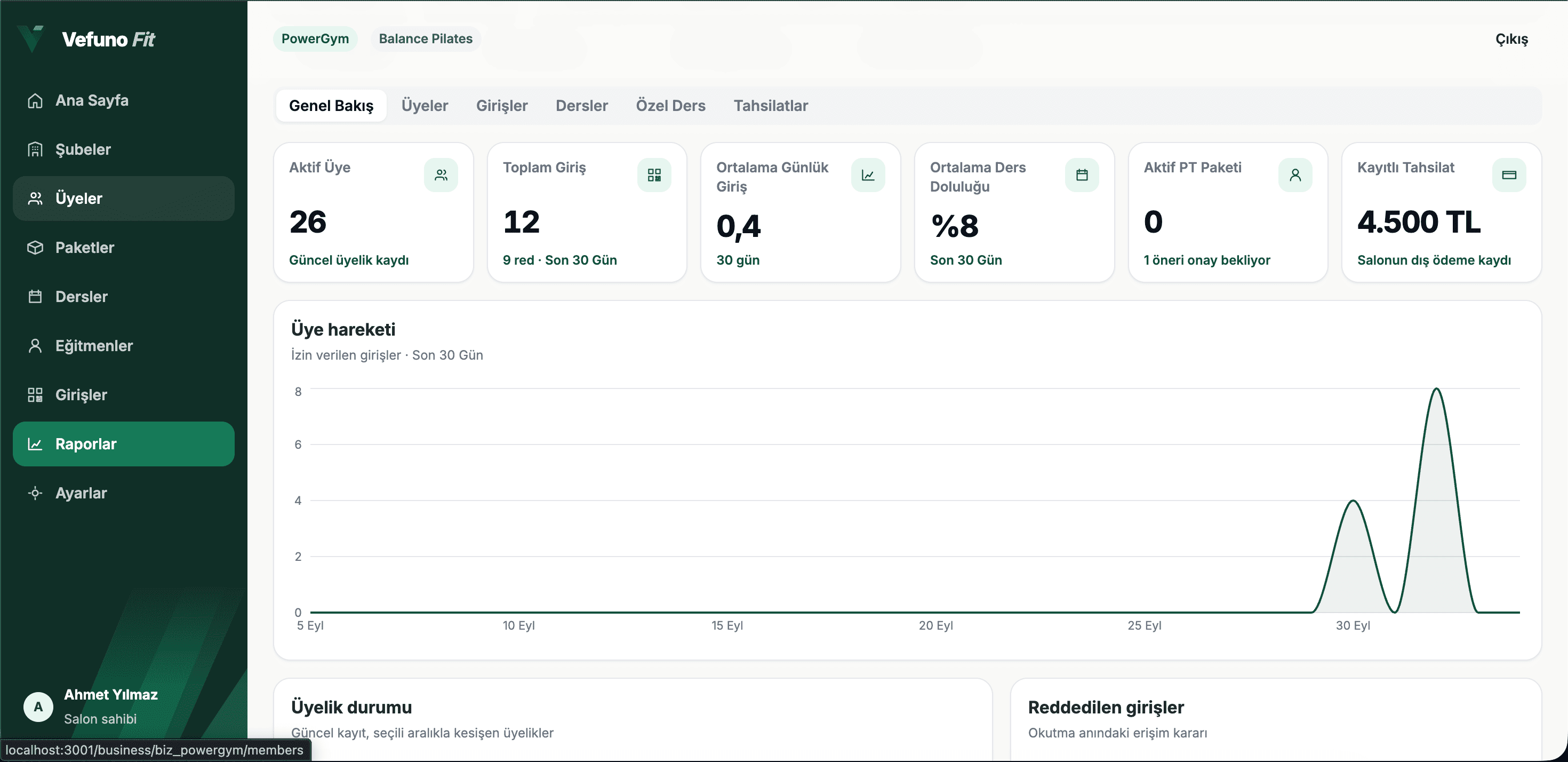Open Ayarlar from the sidebar
This screenshot has height=762, width=1568.
124,494
